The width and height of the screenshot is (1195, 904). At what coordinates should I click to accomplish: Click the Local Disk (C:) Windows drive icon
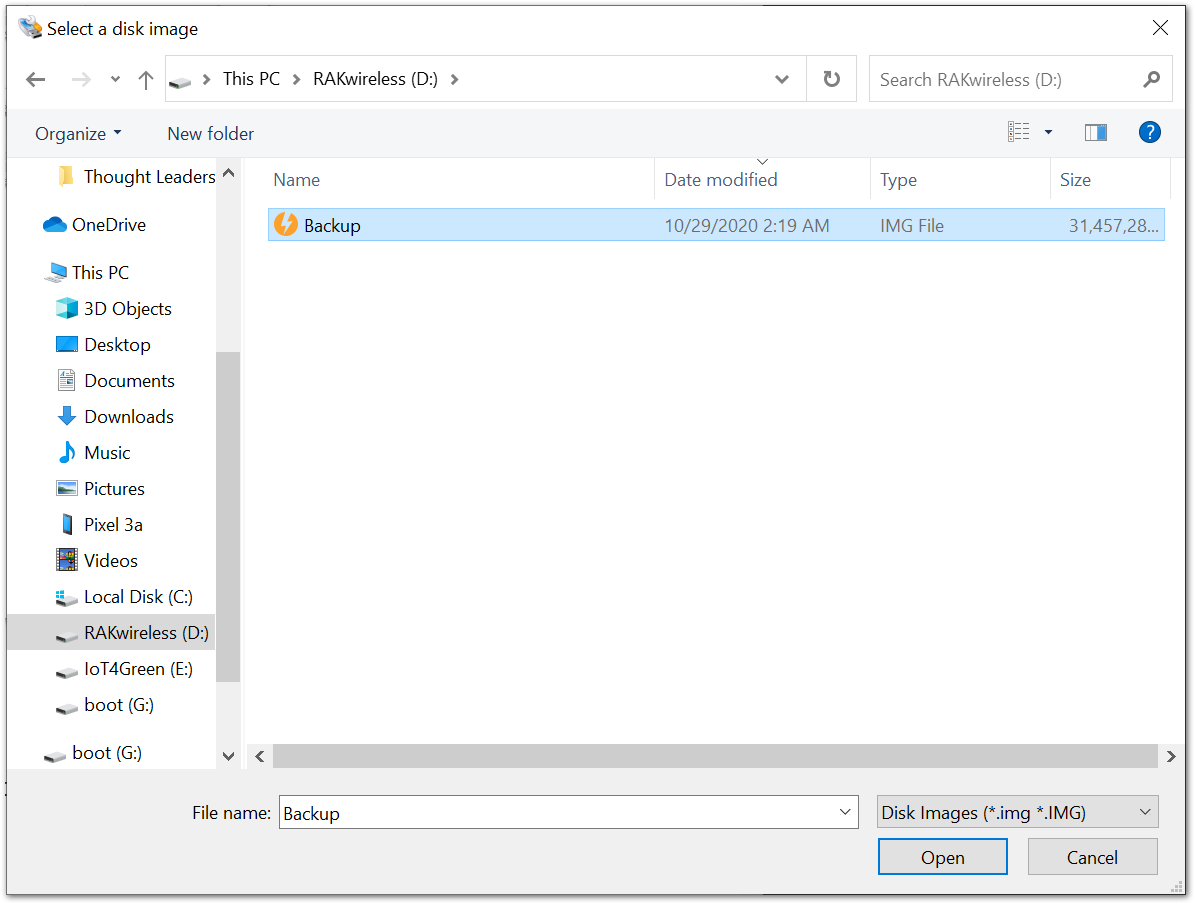pos(67,598)
